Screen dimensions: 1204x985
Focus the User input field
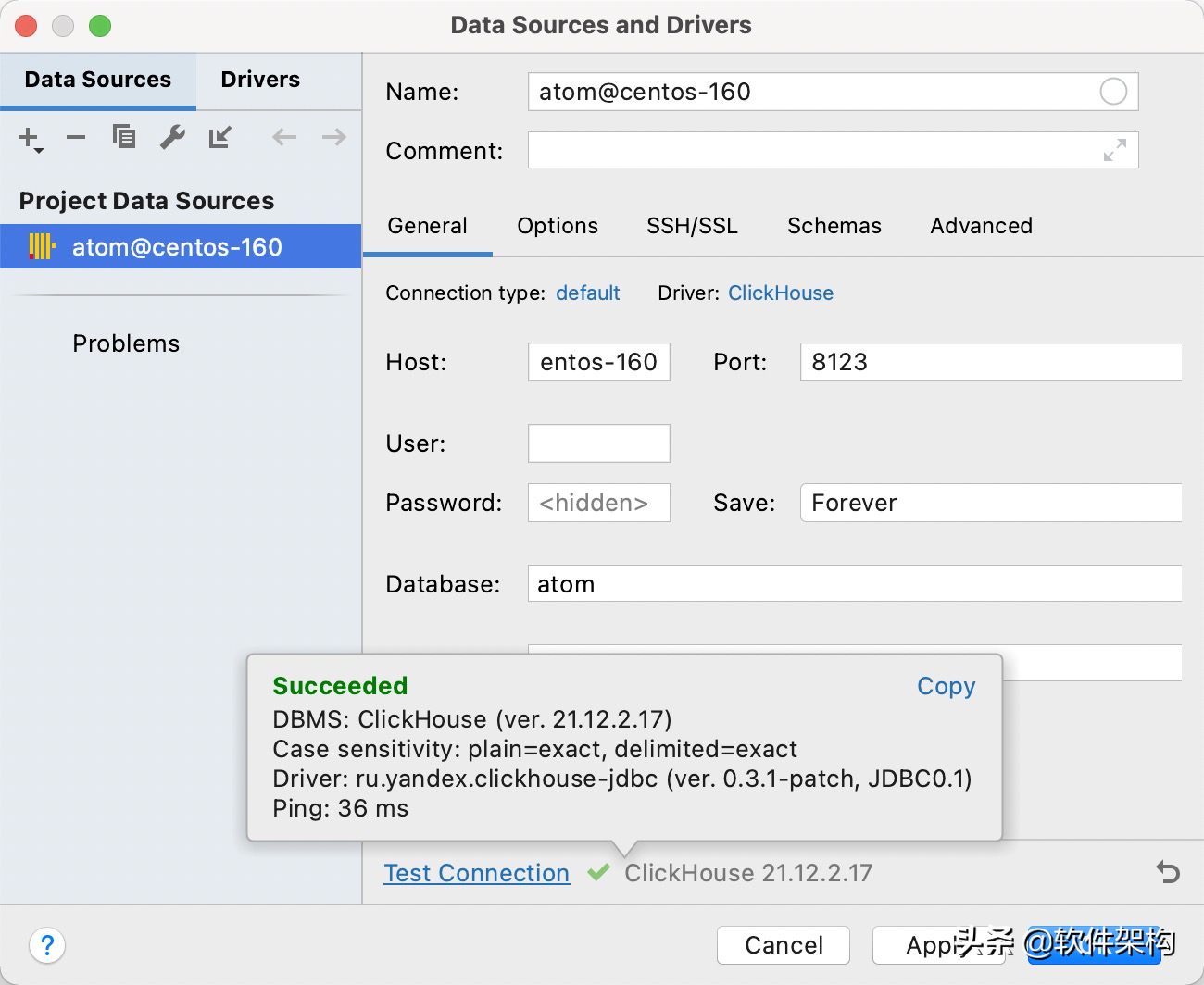tap(599, 443)
